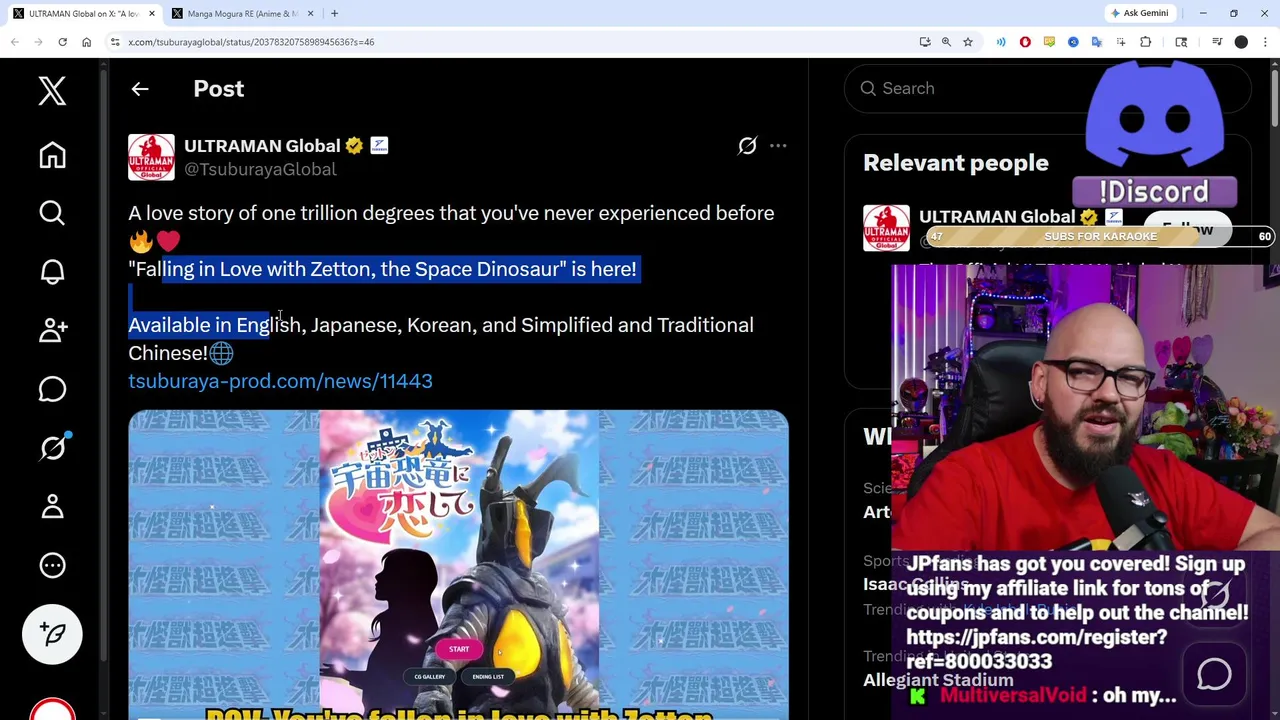This screenshot has width=1280, height=720.
Task: Go back with the Post arrow
Action: 140,89
